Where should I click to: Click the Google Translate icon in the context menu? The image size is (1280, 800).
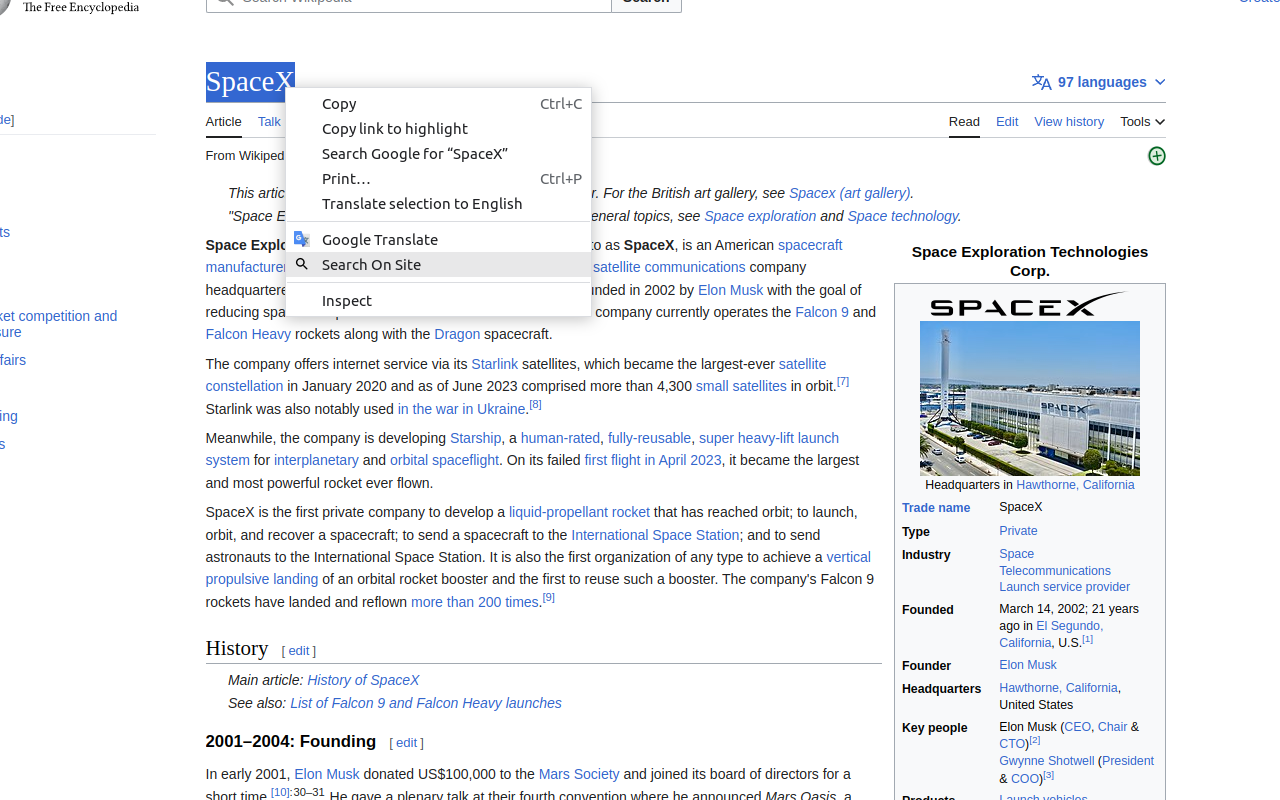[303, 238]
